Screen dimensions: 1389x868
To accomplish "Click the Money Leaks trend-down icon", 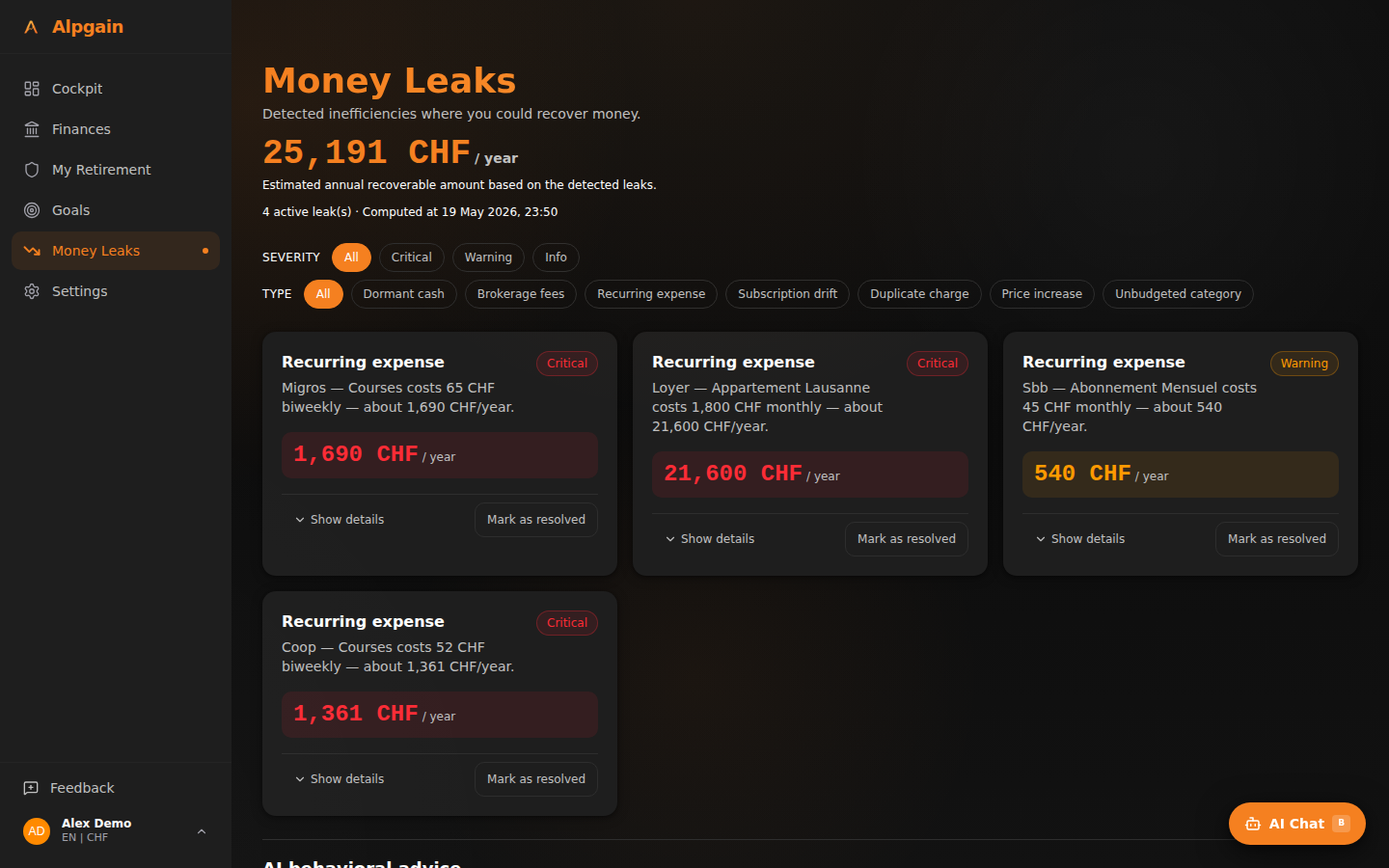I will tap(32, 251).
